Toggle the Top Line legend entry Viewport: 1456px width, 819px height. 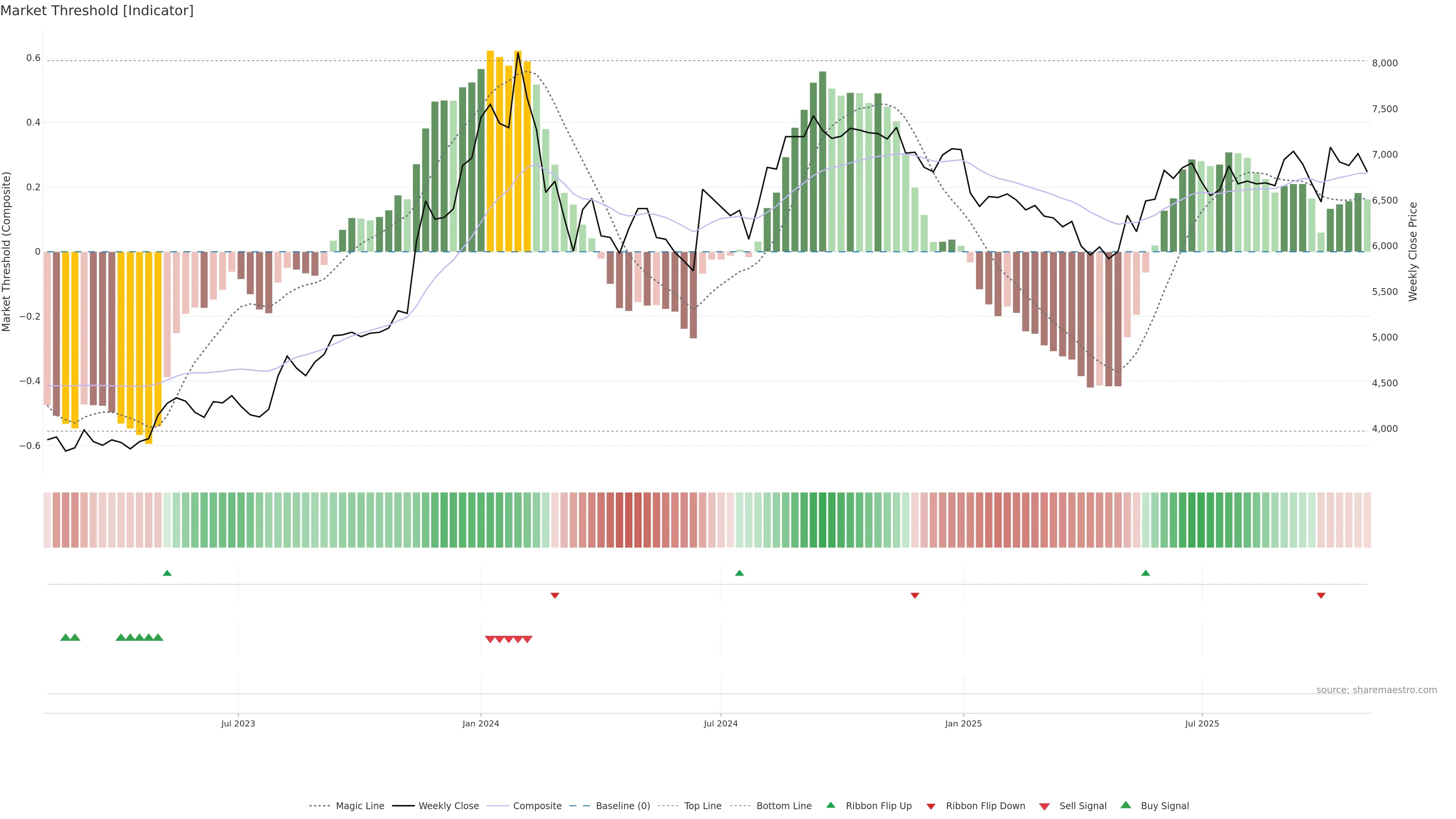(703, 806)
